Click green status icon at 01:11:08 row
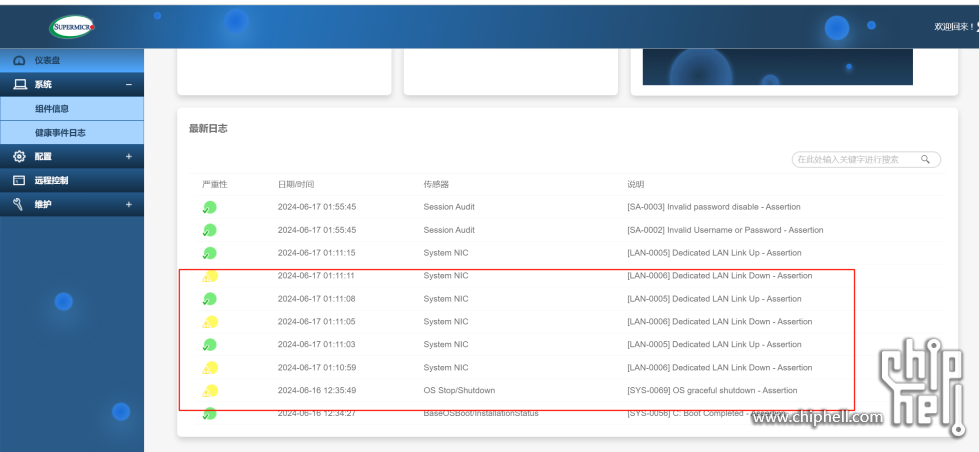Viewport: 979px width, 452px height. click(x=209, y=299)
